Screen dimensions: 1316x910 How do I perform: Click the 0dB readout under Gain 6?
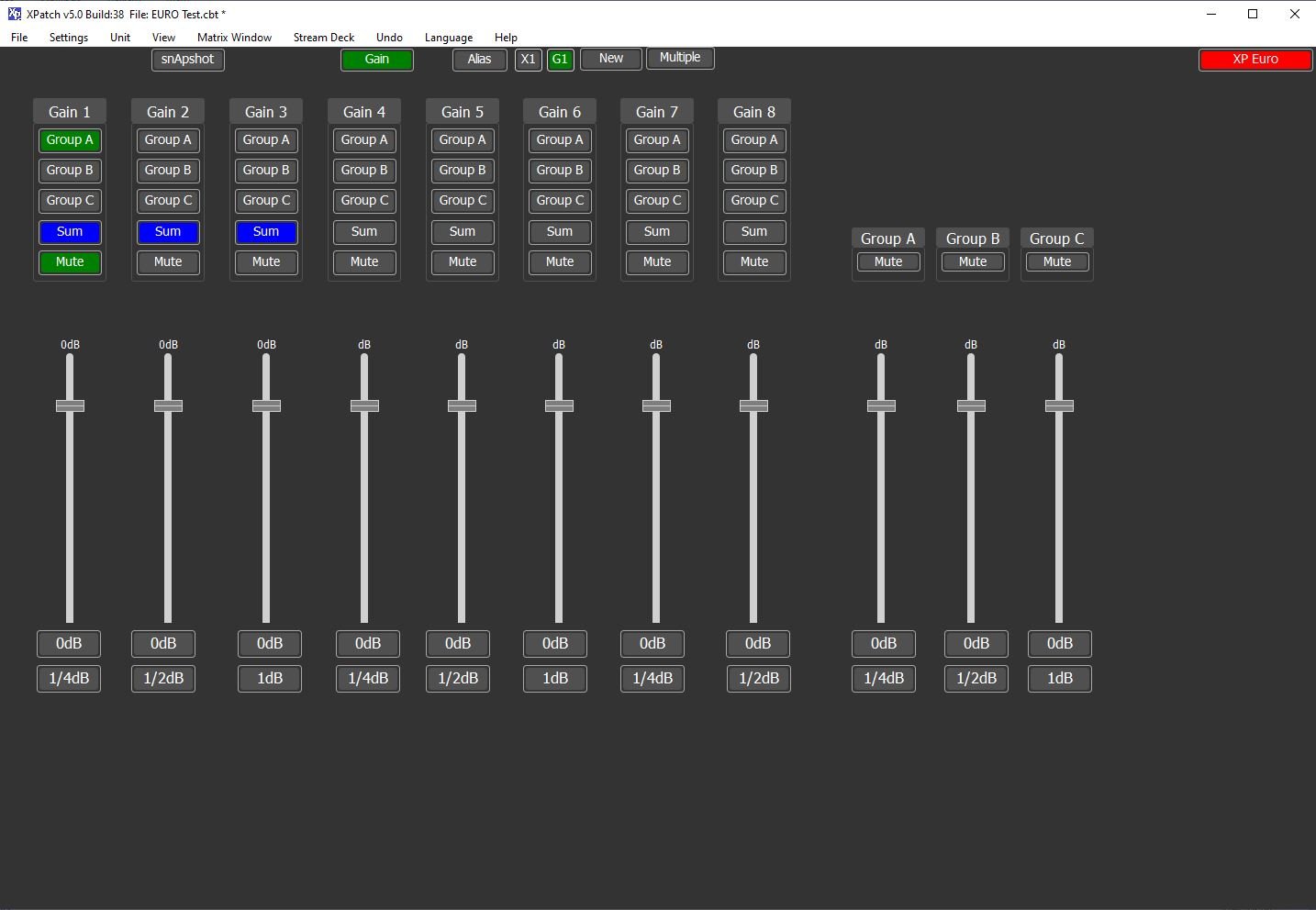(x=554, y=643)
